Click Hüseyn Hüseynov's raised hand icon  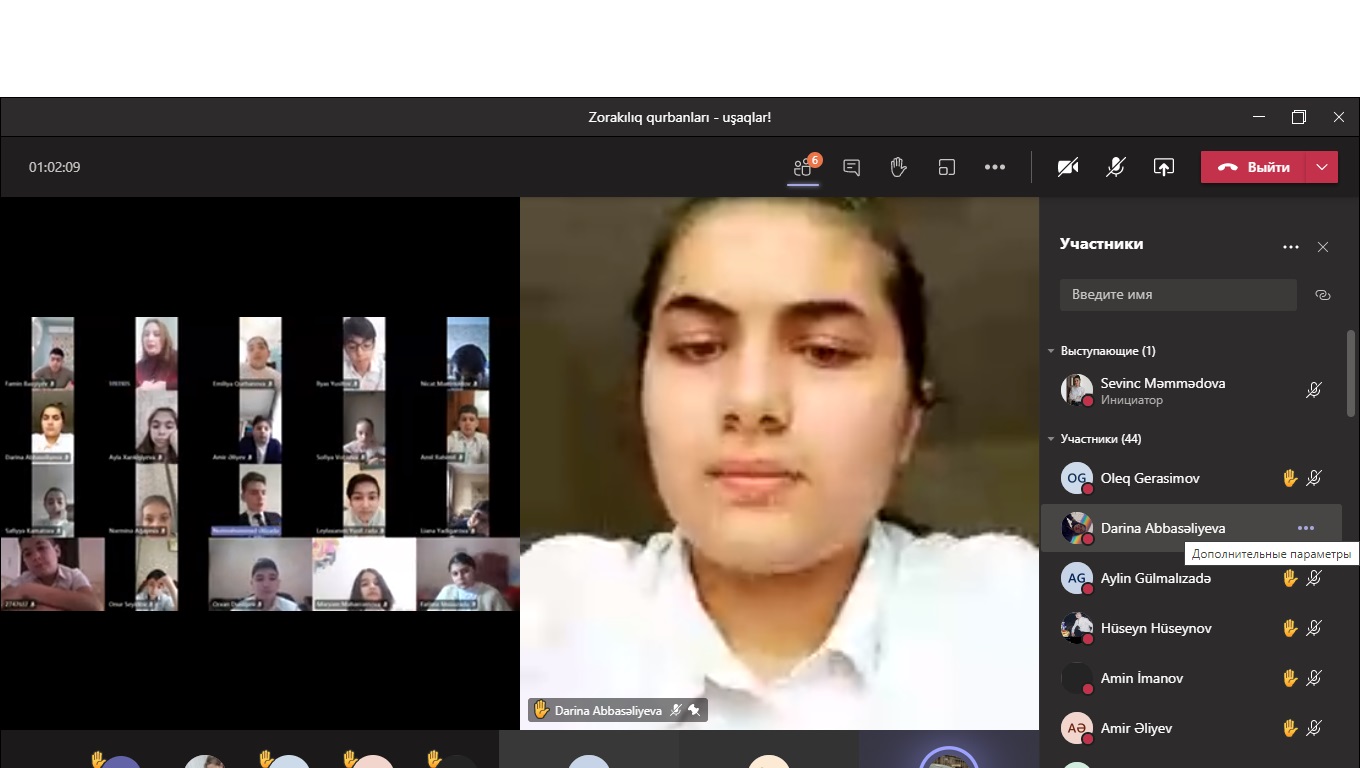(1290, 628)
